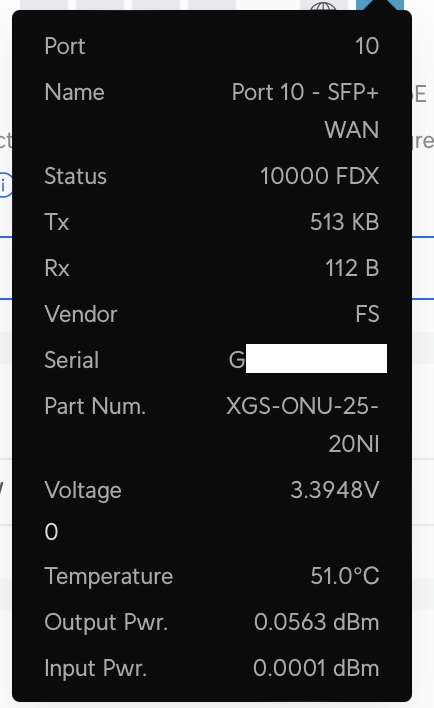Click the Port 10 - SFP+ WAN name

click(x=305, y=111)
